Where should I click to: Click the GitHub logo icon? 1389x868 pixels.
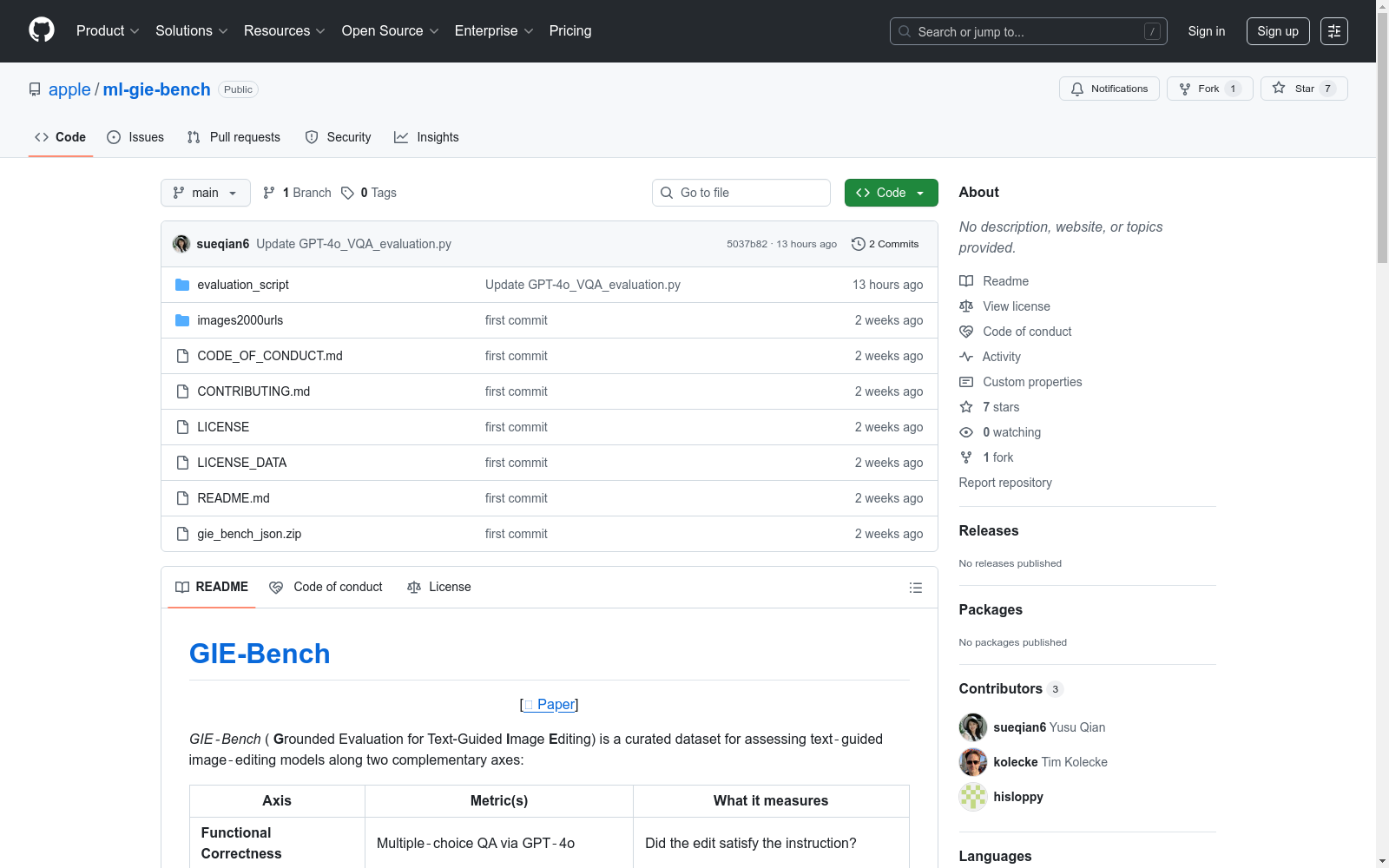(42, 30)
